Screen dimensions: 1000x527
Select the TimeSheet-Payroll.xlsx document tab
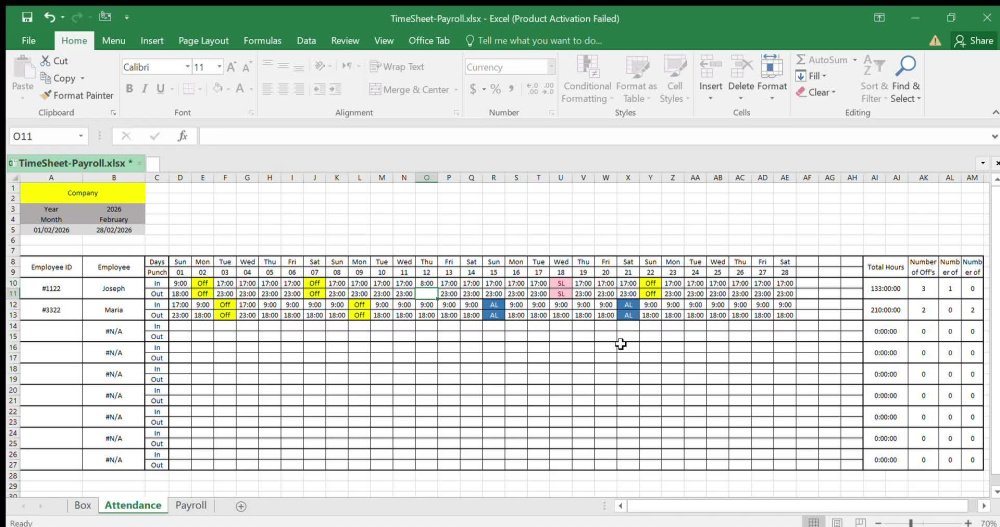click(76, 163)
